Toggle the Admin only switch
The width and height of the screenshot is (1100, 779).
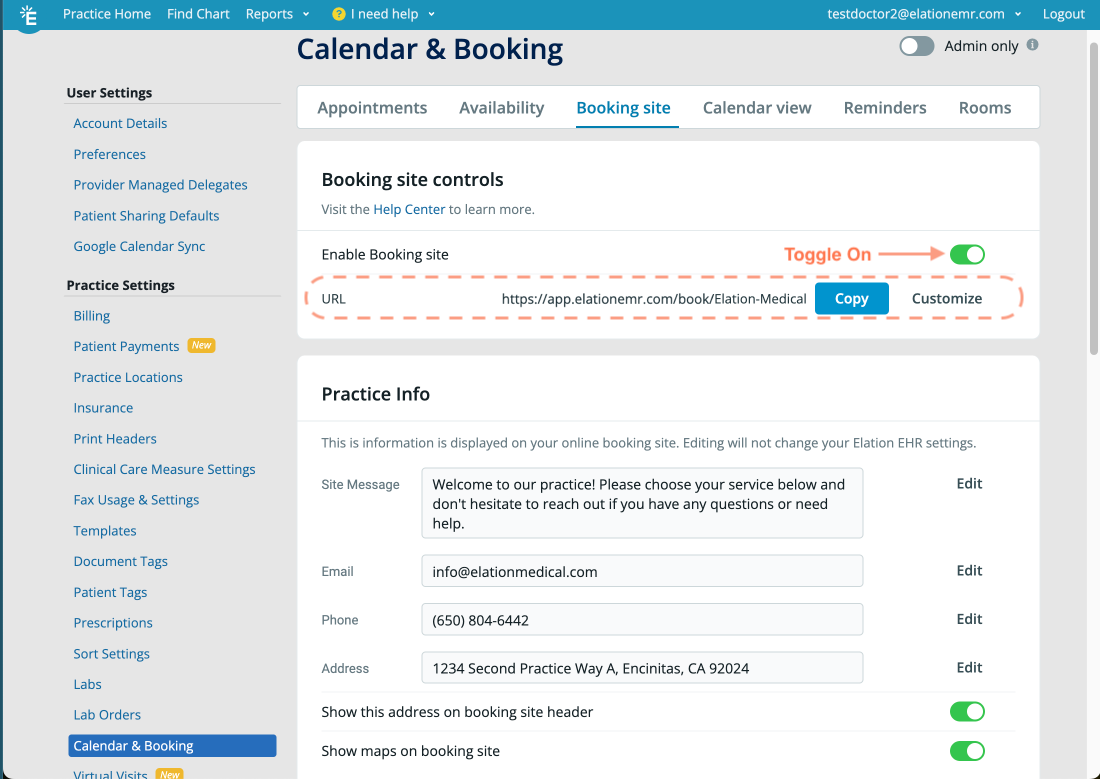(x=916, y=45)
